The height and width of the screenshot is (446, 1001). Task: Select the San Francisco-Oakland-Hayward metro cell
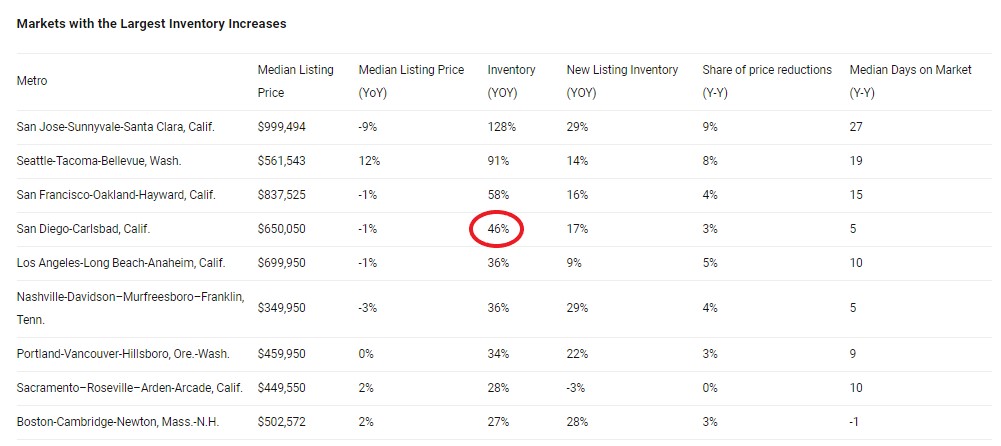pyautogui.click(x=116, y=195)
